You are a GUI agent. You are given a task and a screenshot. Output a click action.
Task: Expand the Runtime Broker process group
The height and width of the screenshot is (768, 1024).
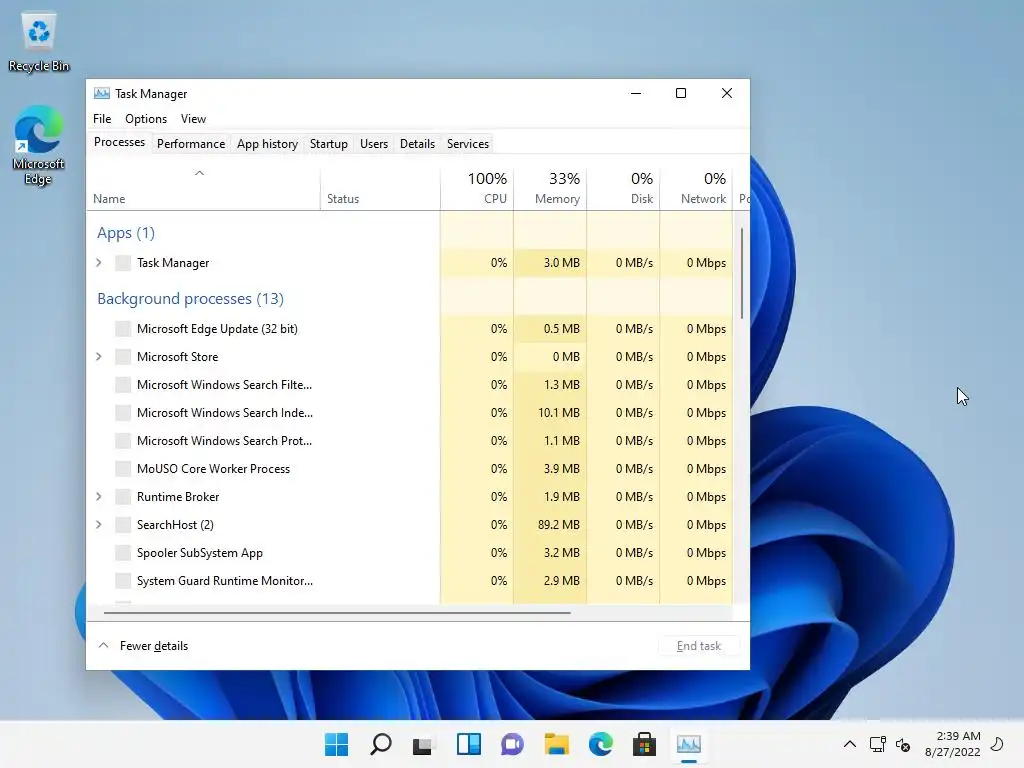coord(99,497)
